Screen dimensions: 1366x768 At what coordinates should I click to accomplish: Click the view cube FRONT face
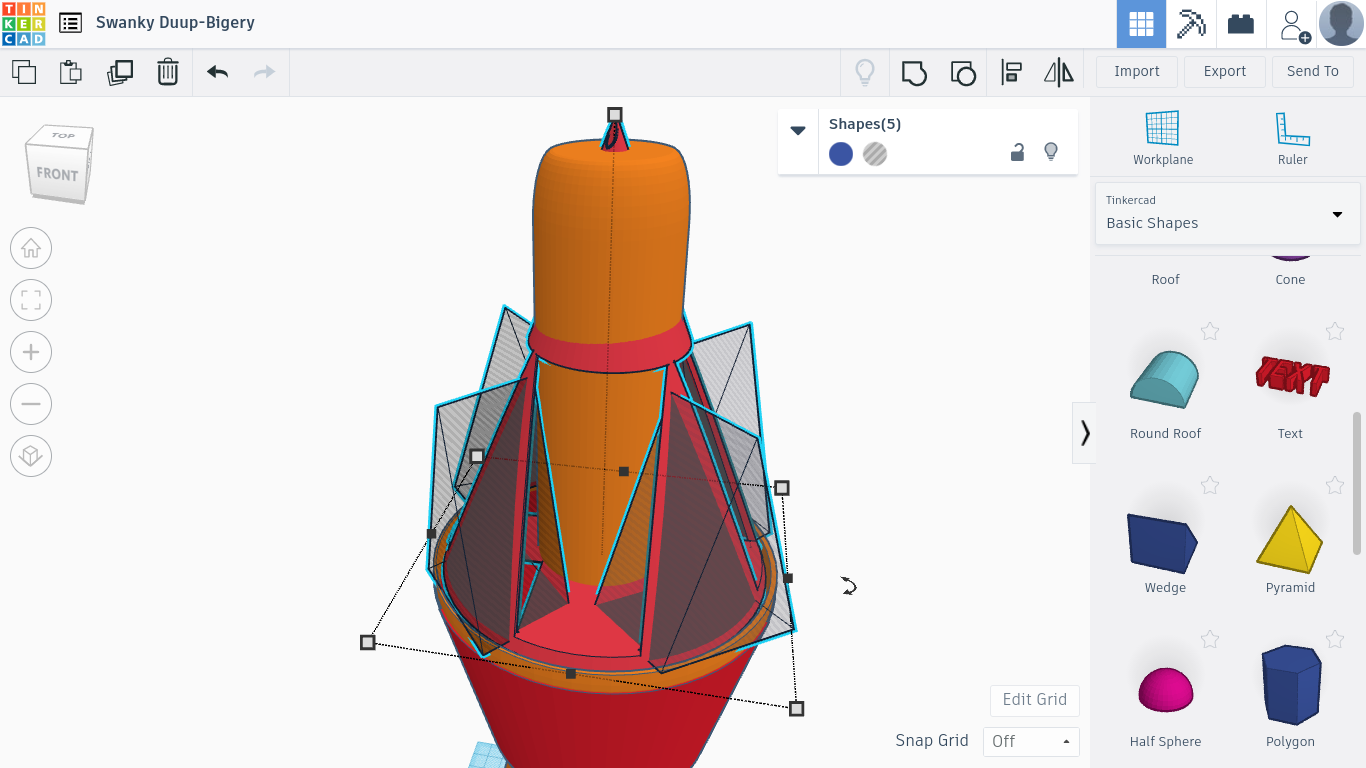tap(57, 174)
